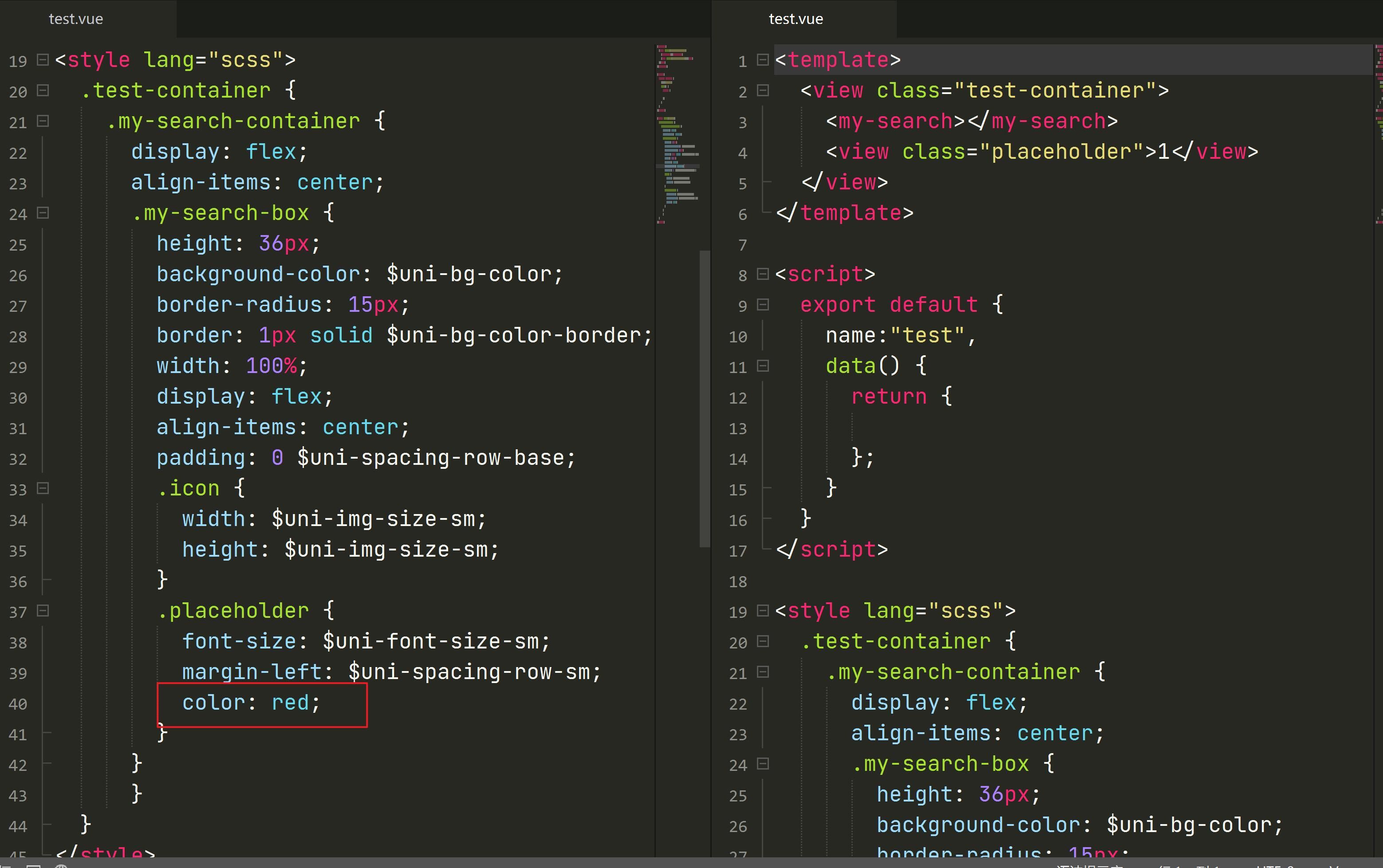Click 'background-color: $uni-bg-color;' at line 26 in left editor
Viewport: 1383px width, 868px height.
pos(359,275)
